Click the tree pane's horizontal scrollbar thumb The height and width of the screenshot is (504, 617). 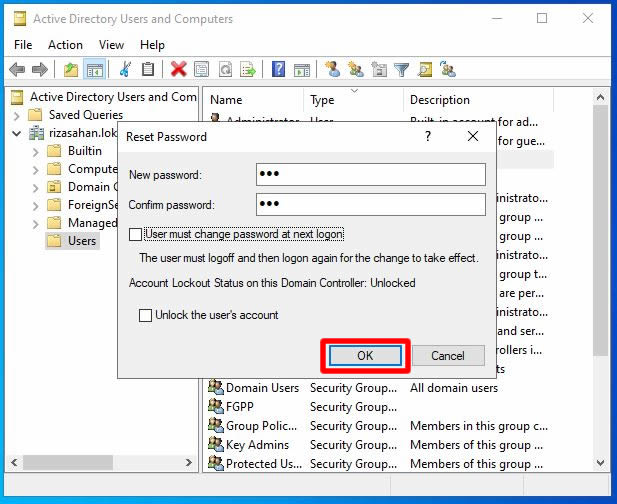(68, 463)
